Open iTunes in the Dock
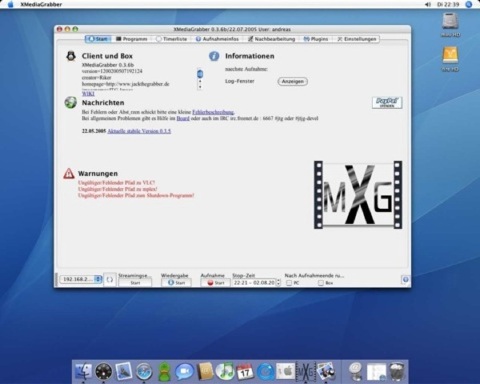The image size is (480, 384). click(x=225, y=371)
